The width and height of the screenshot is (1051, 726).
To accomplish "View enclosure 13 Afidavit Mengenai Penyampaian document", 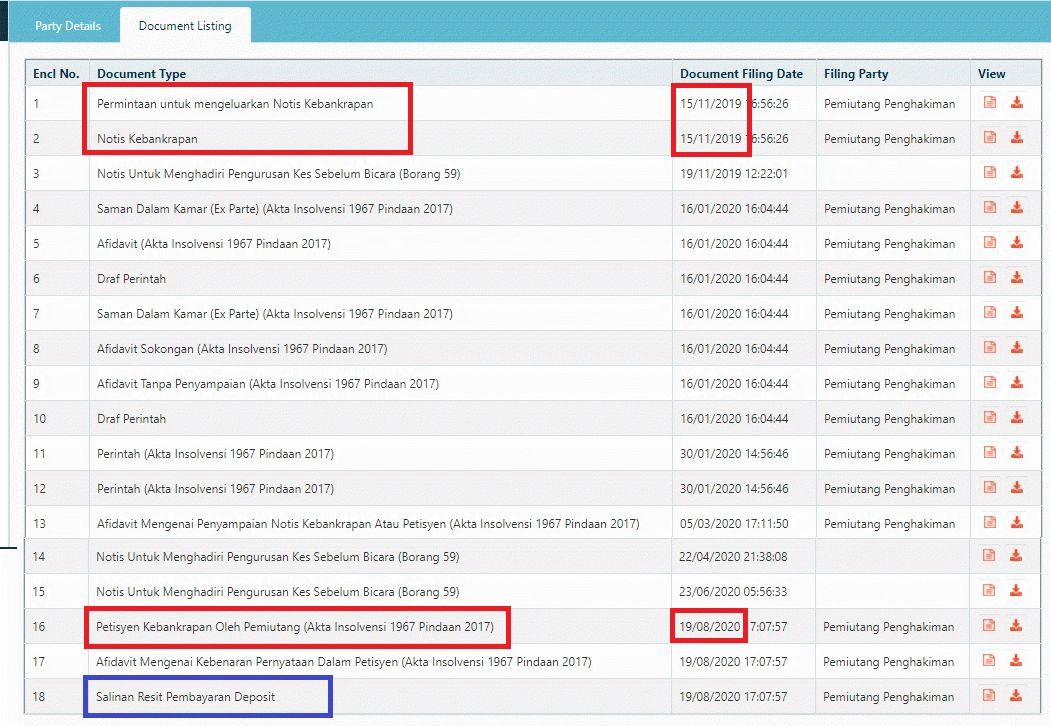I will (990, 523).
